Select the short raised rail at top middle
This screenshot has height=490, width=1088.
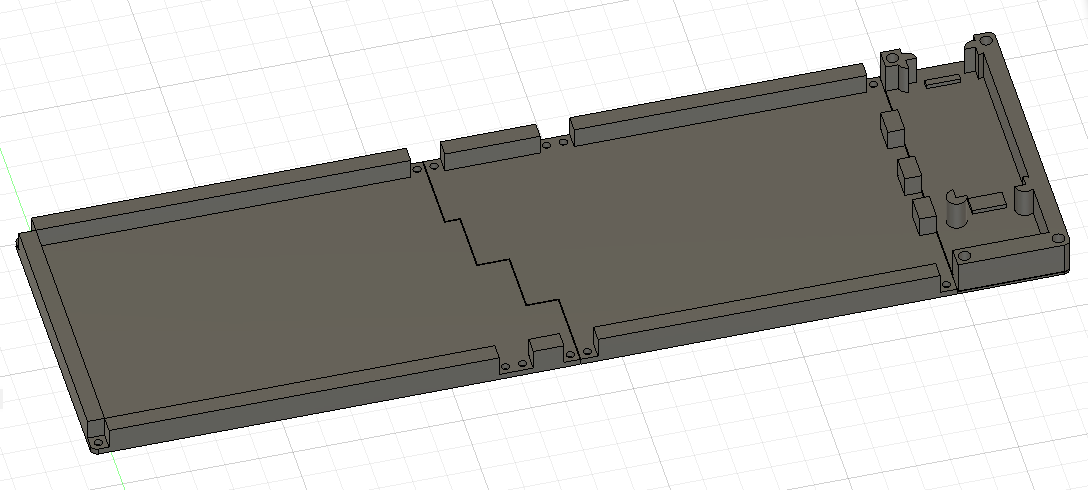pos(491,147)
